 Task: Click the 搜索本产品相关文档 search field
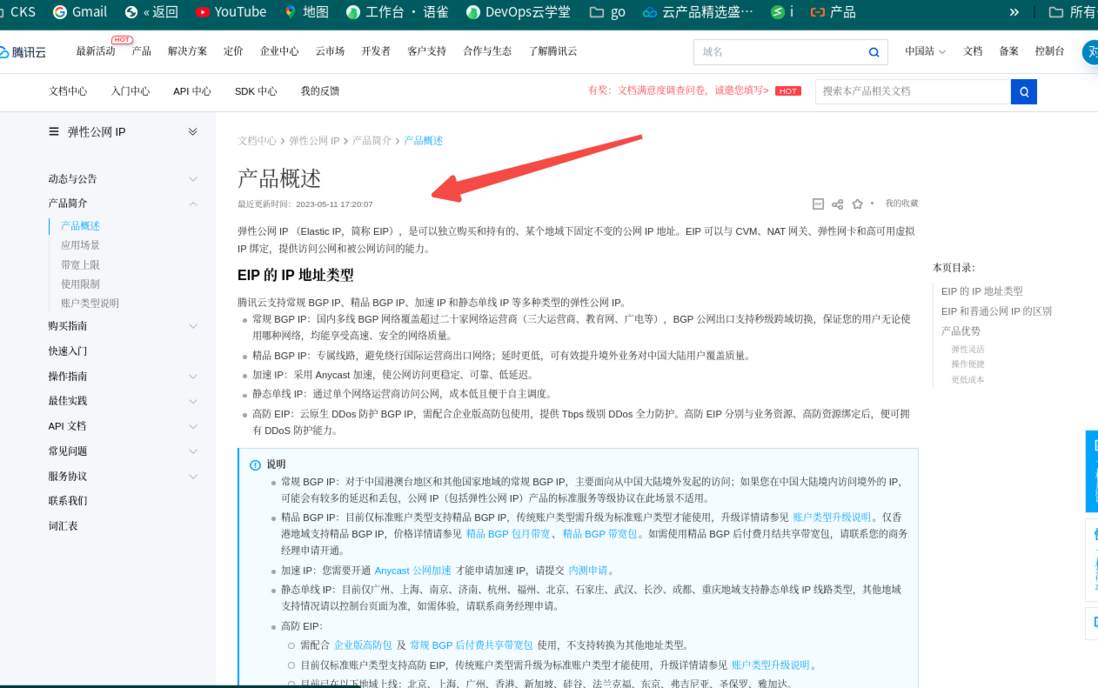(x=912, y=91)
